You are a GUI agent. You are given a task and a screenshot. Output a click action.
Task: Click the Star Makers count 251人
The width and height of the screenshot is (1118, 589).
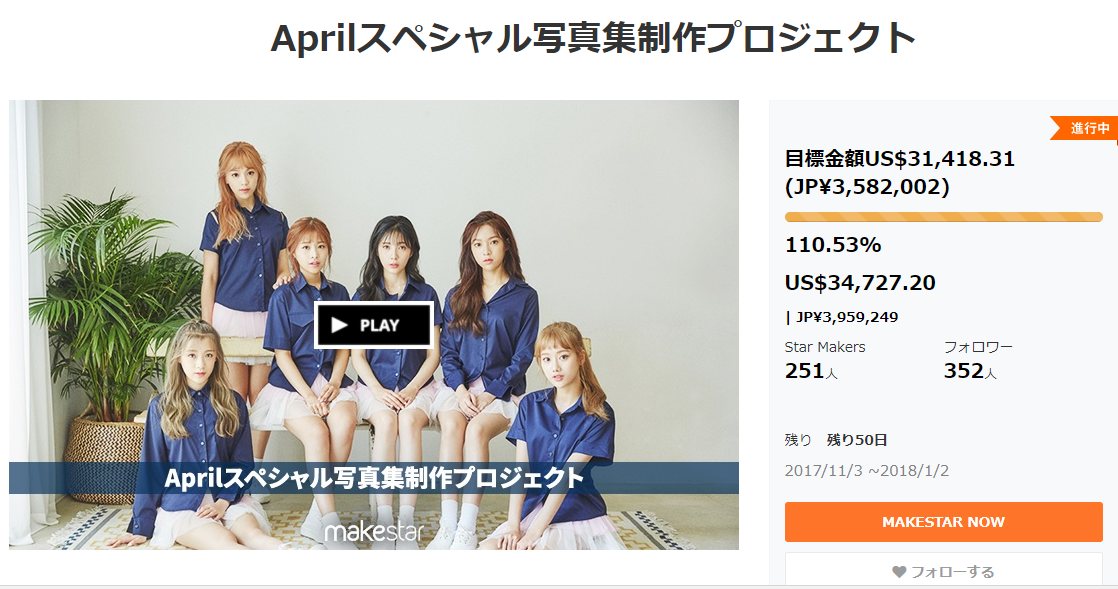click(x=811, y=371)
